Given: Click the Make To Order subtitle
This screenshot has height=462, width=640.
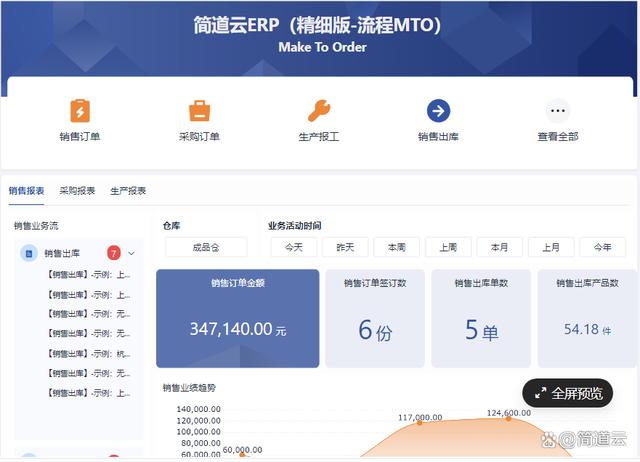Looking at the screenshot, I should coord(322,47).
